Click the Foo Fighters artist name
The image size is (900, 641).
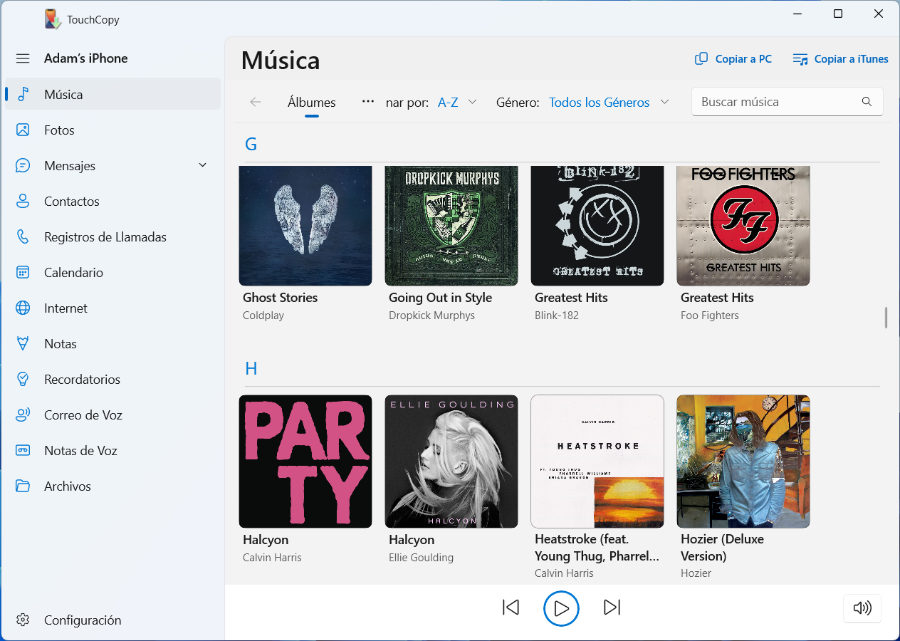click(709, 315)
